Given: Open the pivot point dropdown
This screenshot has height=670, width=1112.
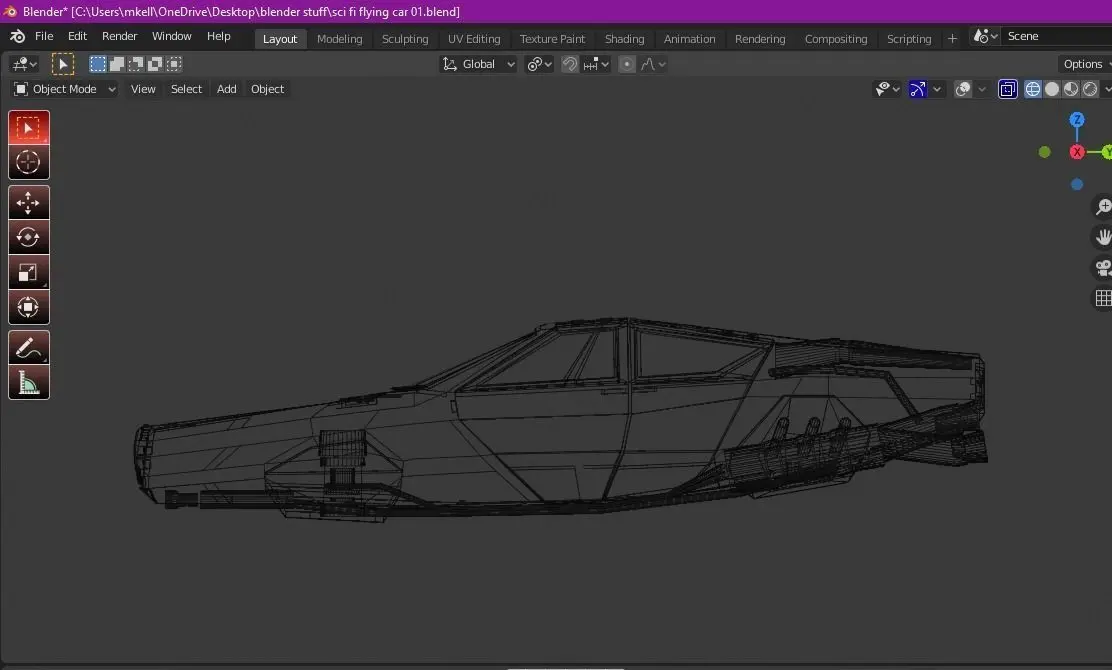Looking at the screenshot, I should pyautogui.click(x=539, y=65).
